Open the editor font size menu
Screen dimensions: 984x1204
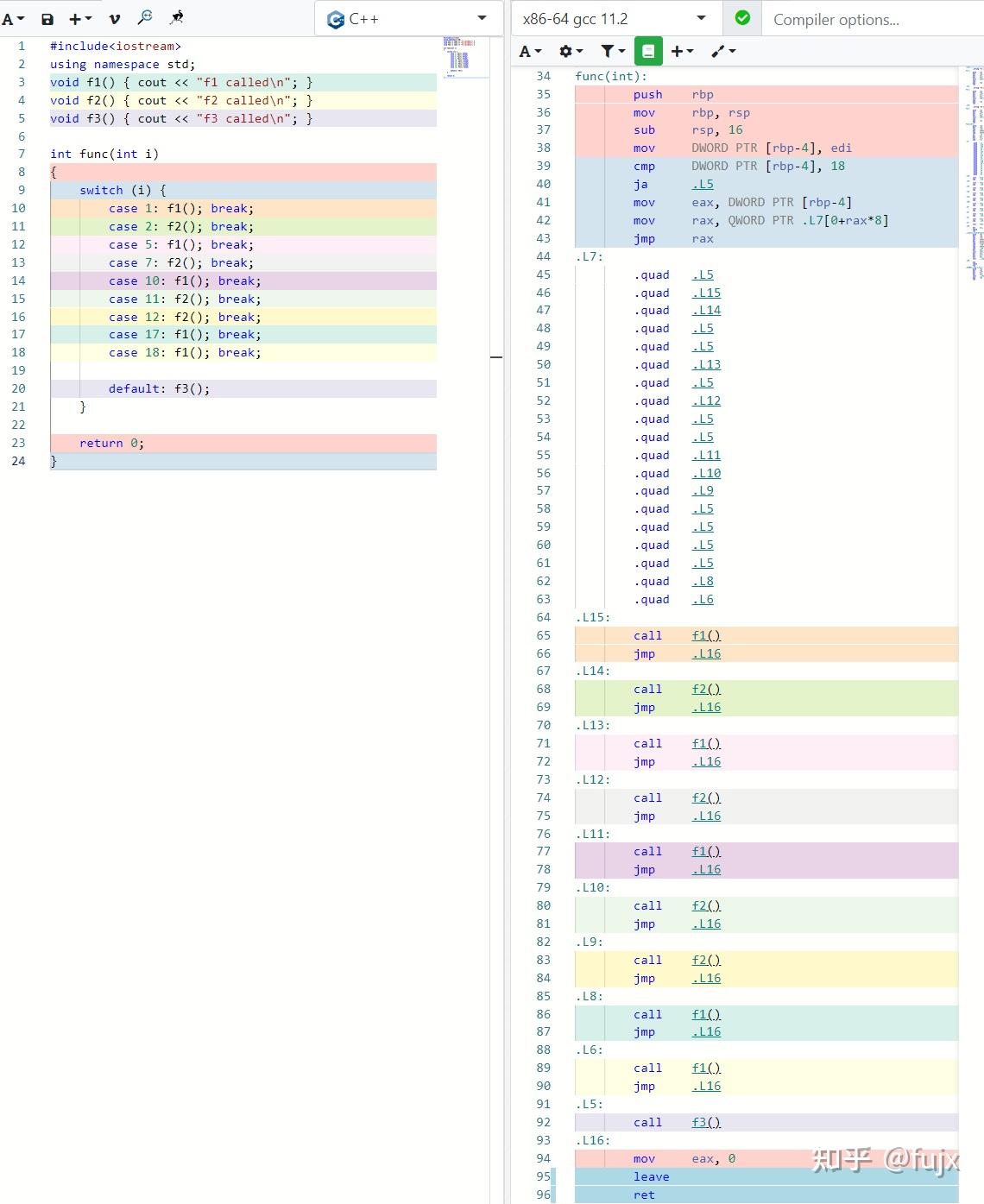(x=12, y=18)
